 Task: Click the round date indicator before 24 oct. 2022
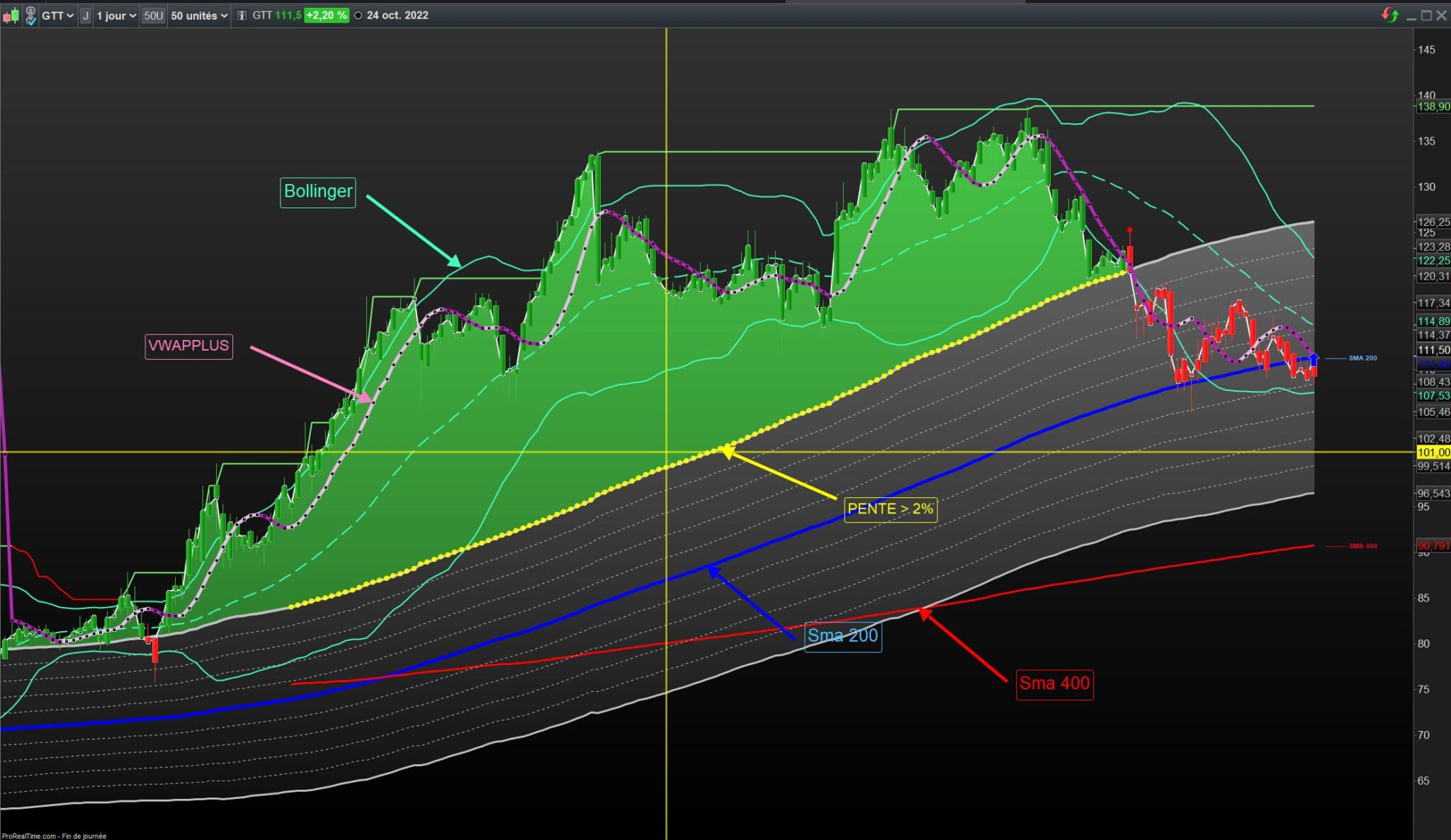[358, 16]
